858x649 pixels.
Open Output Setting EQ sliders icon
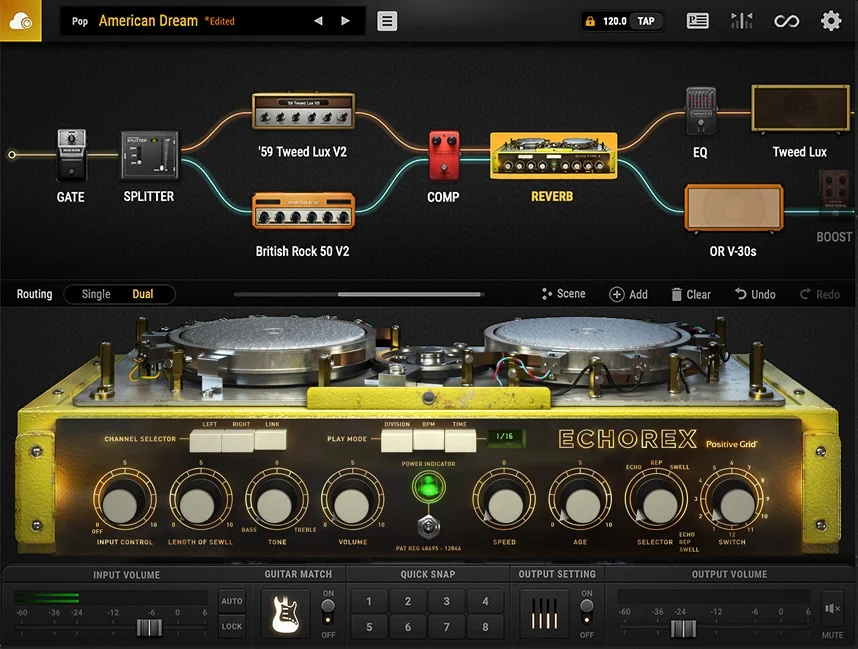click(544, 613)
